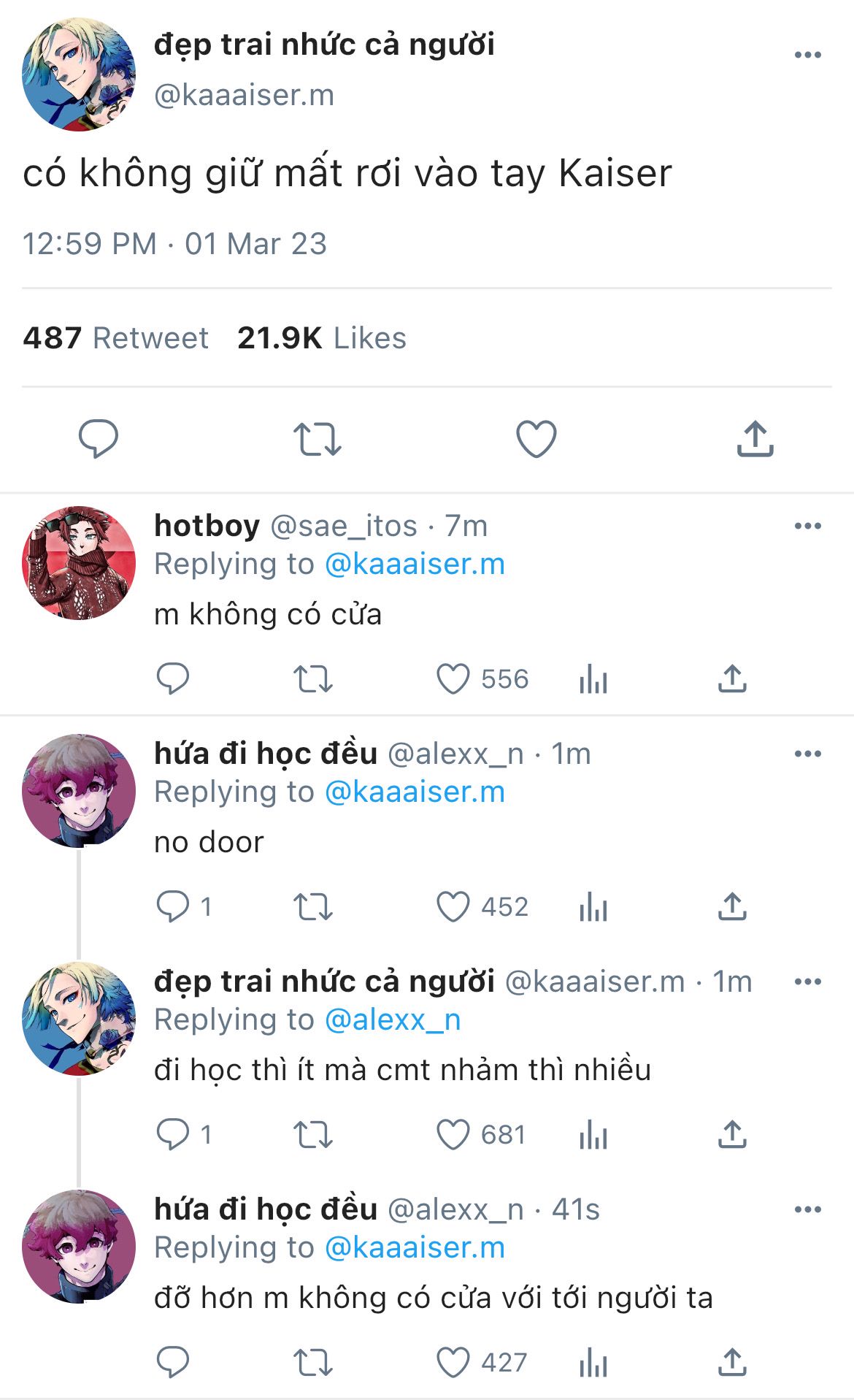Show the 21.9K Likes list

(x=321, y=338)
